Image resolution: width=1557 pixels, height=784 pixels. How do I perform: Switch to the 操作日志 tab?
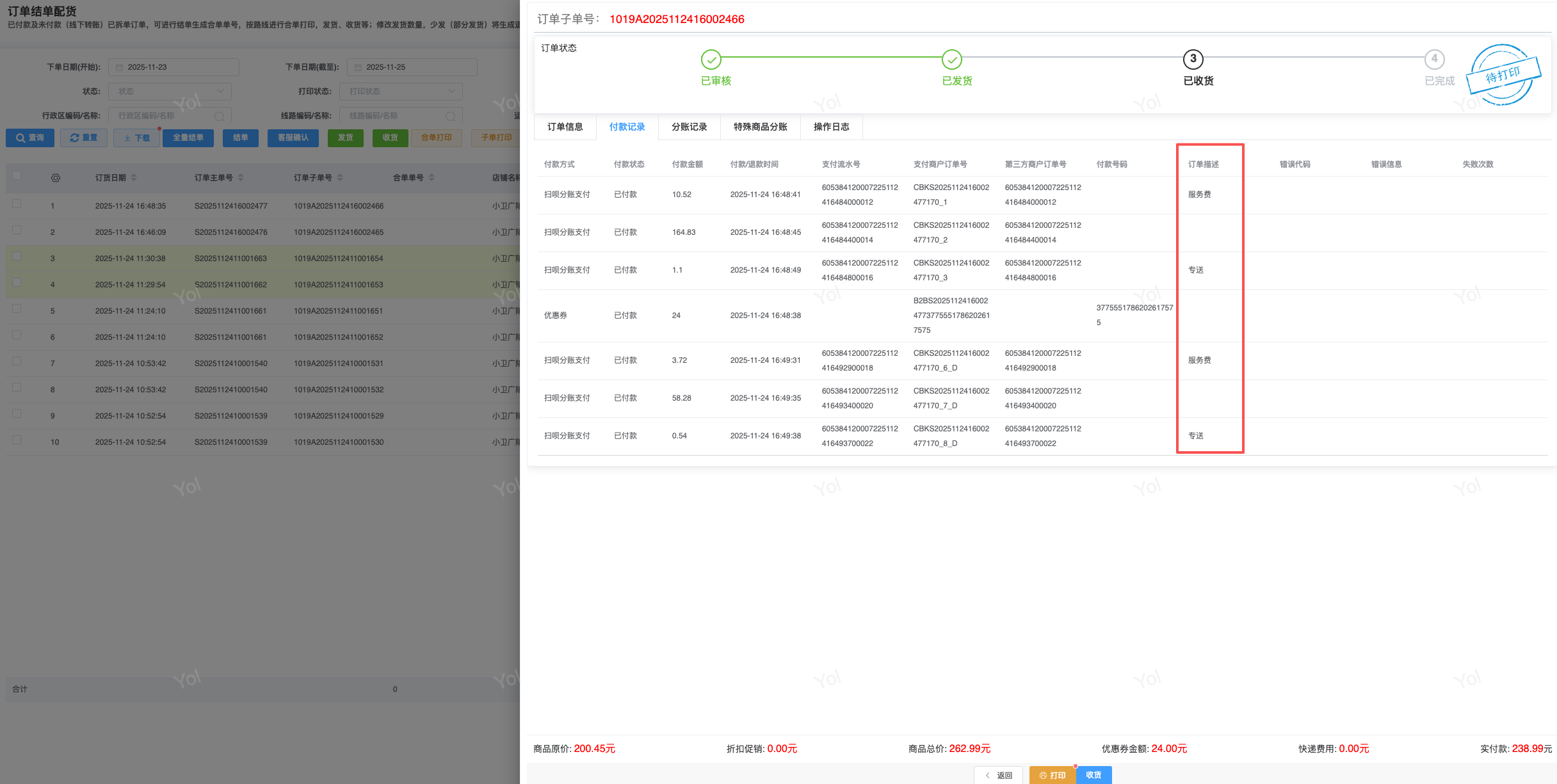[831, 127]
